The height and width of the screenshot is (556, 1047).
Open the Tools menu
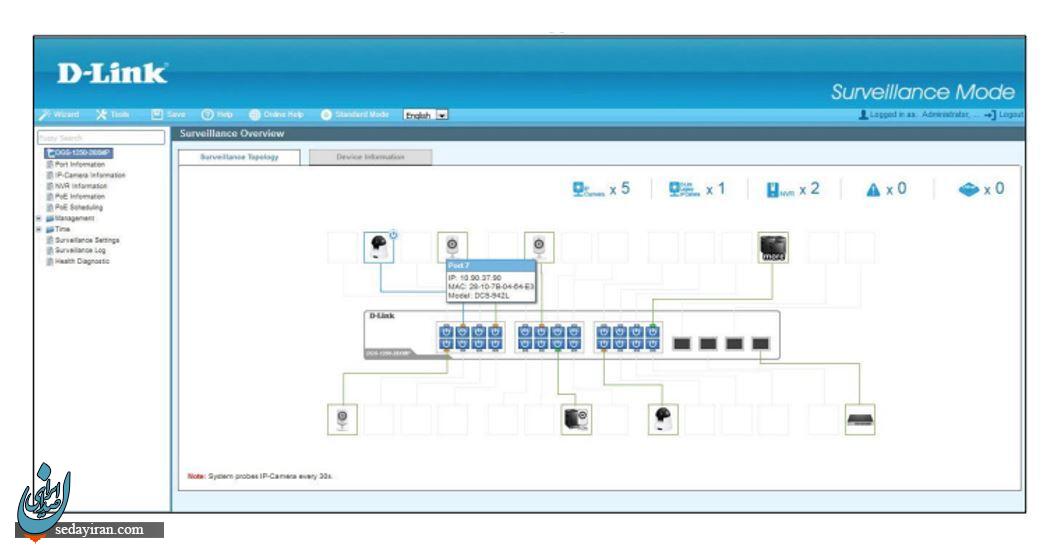113,115
